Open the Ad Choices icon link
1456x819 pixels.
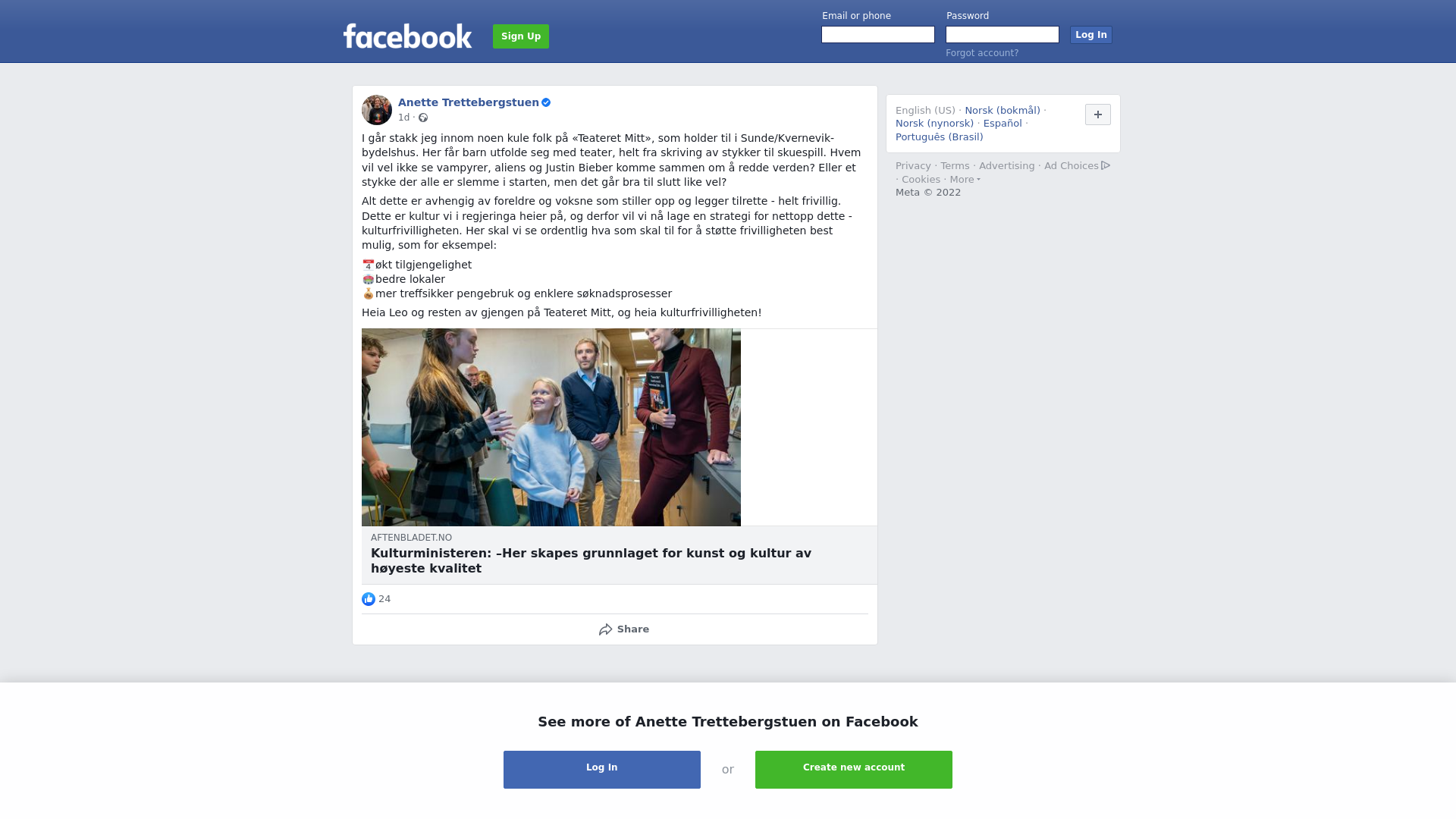pos(1106,165)
